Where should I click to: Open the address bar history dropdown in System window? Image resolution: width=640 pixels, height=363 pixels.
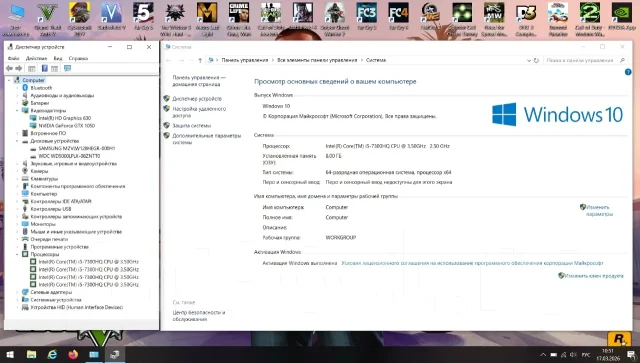(529, 60)
